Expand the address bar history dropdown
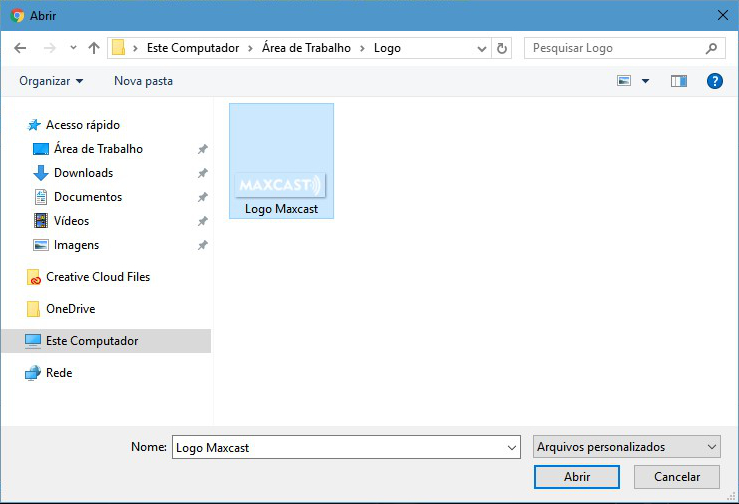Screen dimensions: 739x504 [x=482, y=49]
